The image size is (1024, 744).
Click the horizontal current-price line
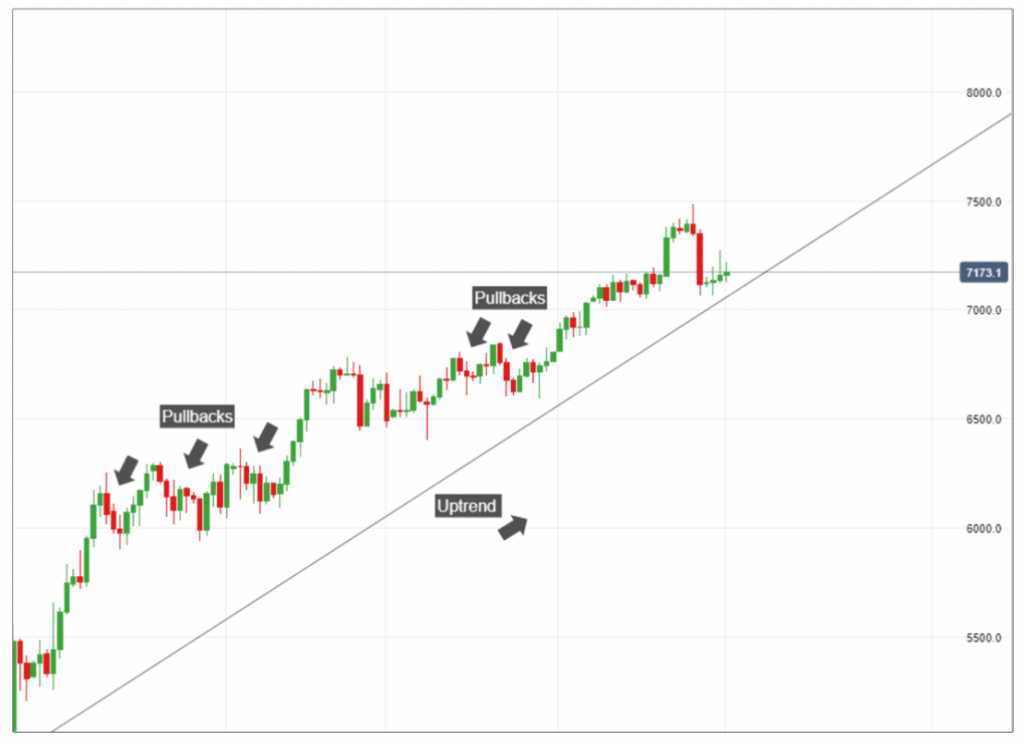[x=850, y=272]
